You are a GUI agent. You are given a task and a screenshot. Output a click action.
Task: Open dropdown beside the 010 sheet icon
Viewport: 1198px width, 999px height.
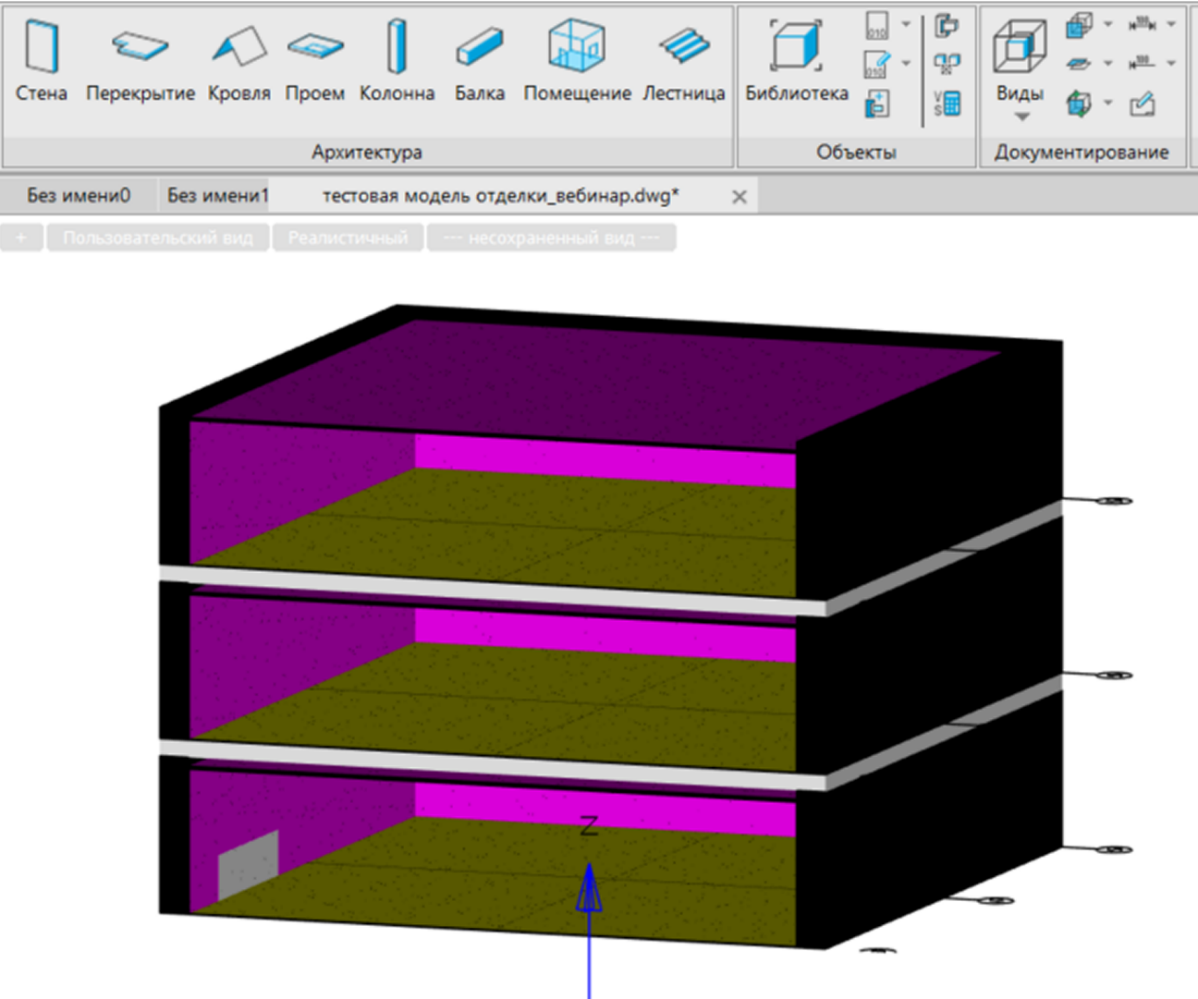(x=905, y=24)
